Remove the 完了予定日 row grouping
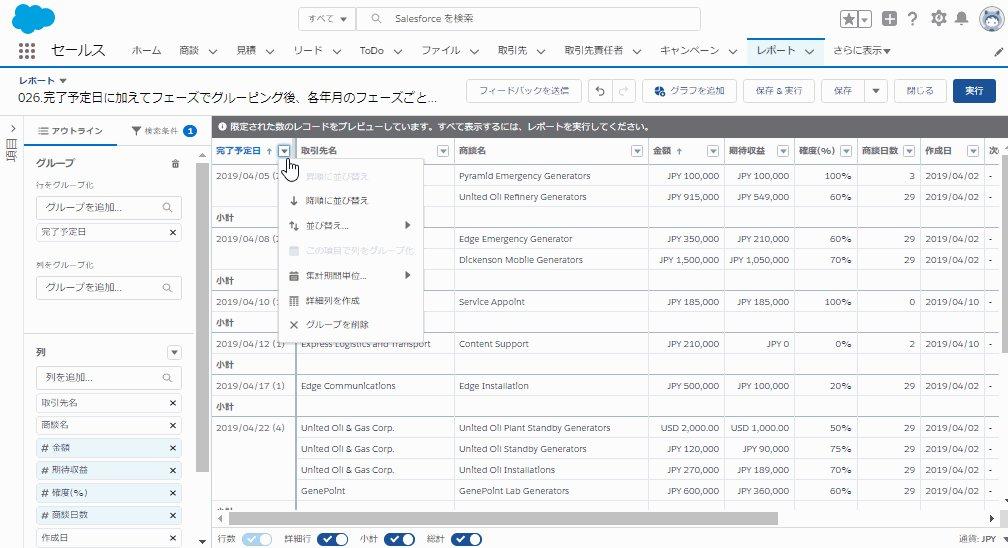Viewport: 1008px width, 548px height. coord(173,232)
